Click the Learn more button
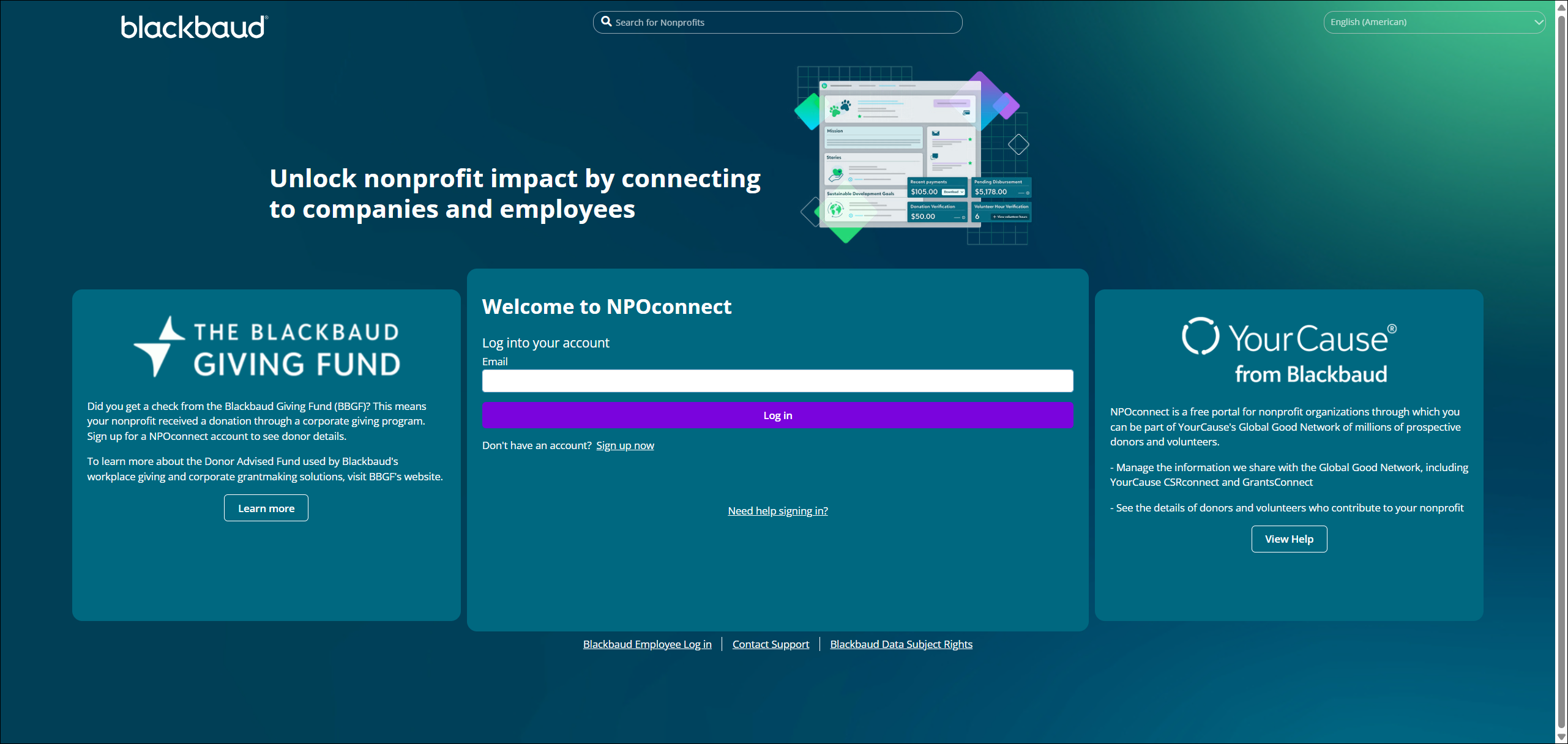Image resolution: width=1568 pixels, height=744 pixels. [266, 508]
